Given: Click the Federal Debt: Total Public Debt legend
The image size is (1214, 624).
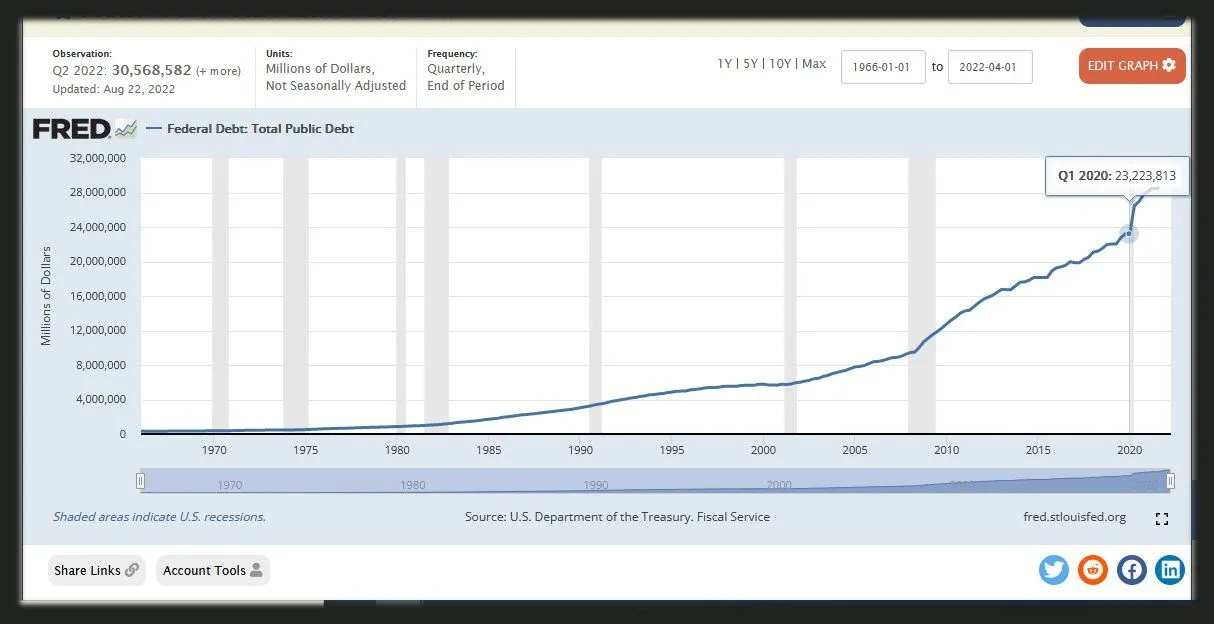Looking at the screenshot, I should (250, 128).
